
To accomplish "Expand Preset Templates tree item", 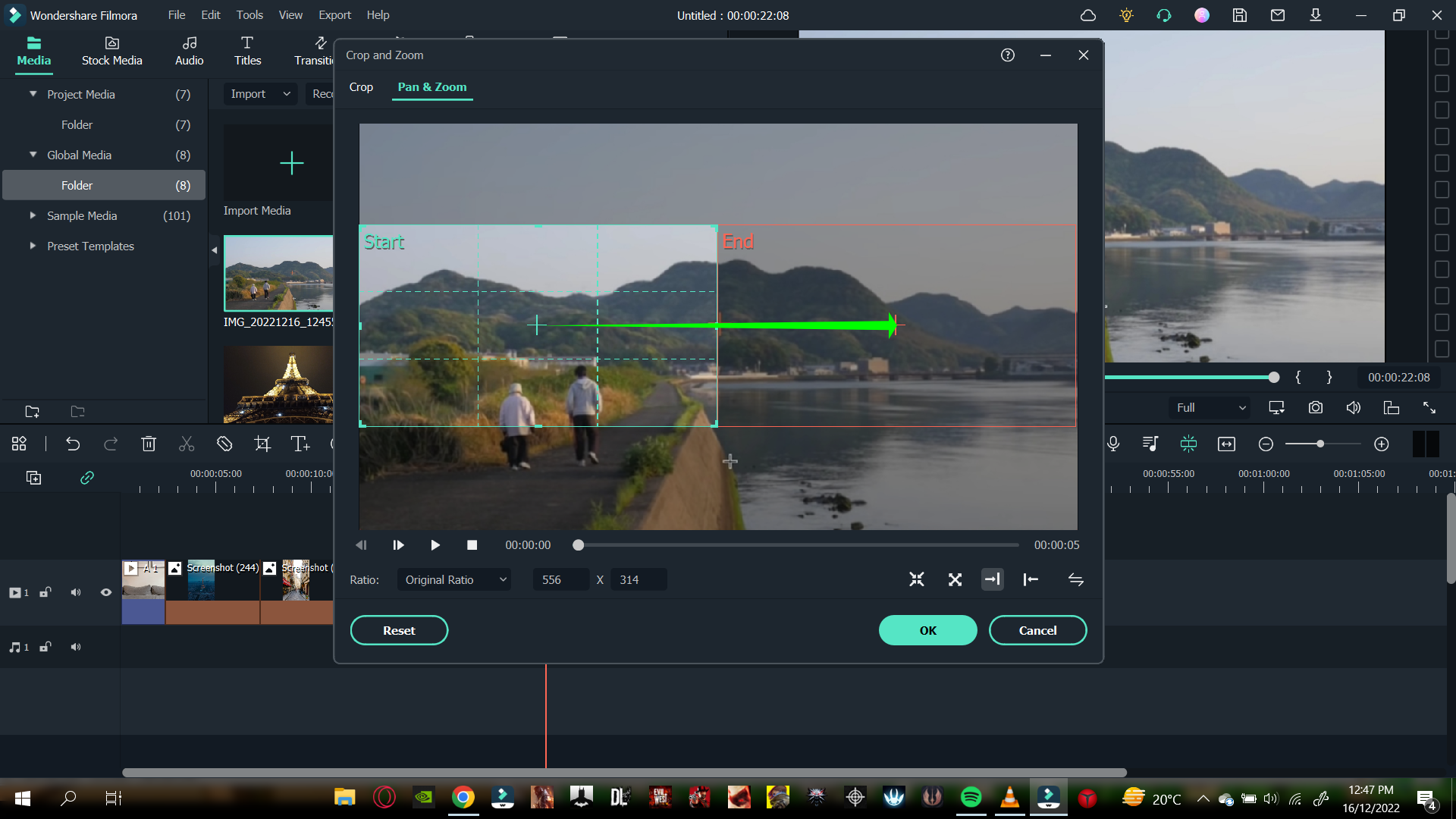I will pyautogui.click(x=34, y=246).
